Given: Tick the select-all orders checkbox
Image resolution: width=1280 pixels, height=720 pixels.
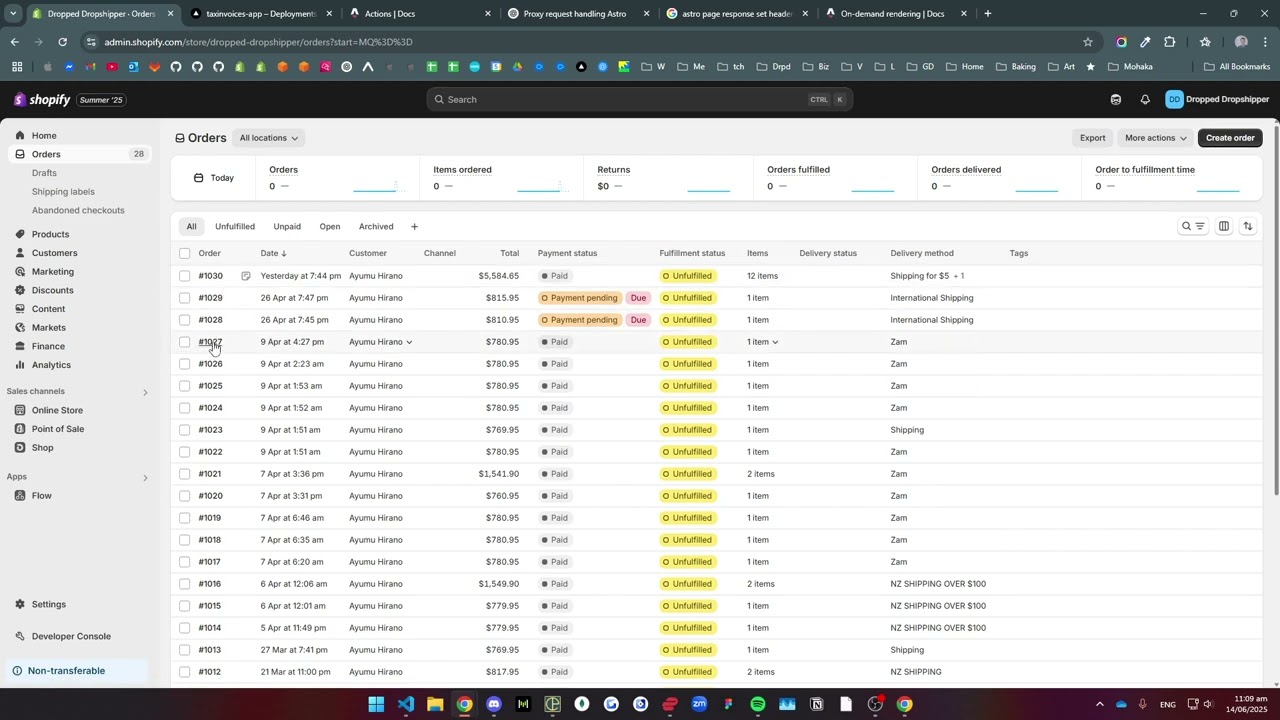Looking at the screenshot, I should click(x=184, y=253).
